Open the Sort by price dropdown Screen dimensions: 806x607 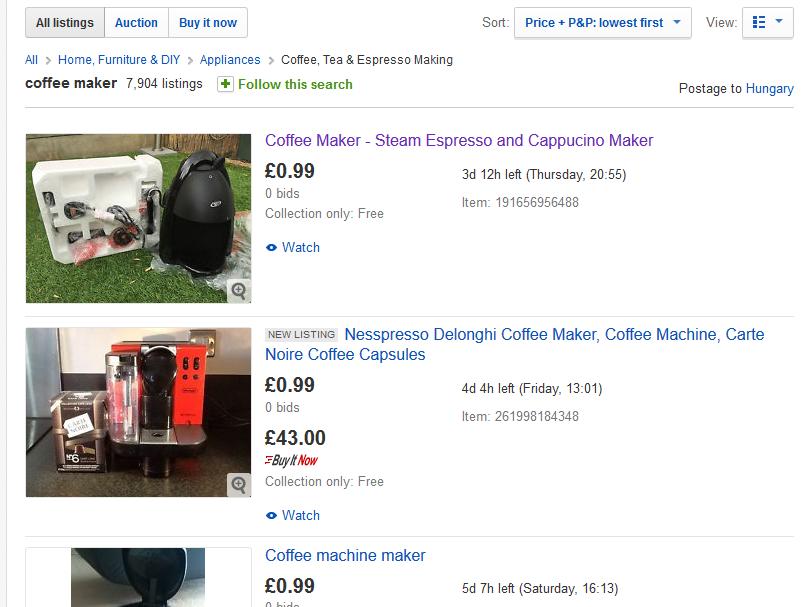click(602, 23)
